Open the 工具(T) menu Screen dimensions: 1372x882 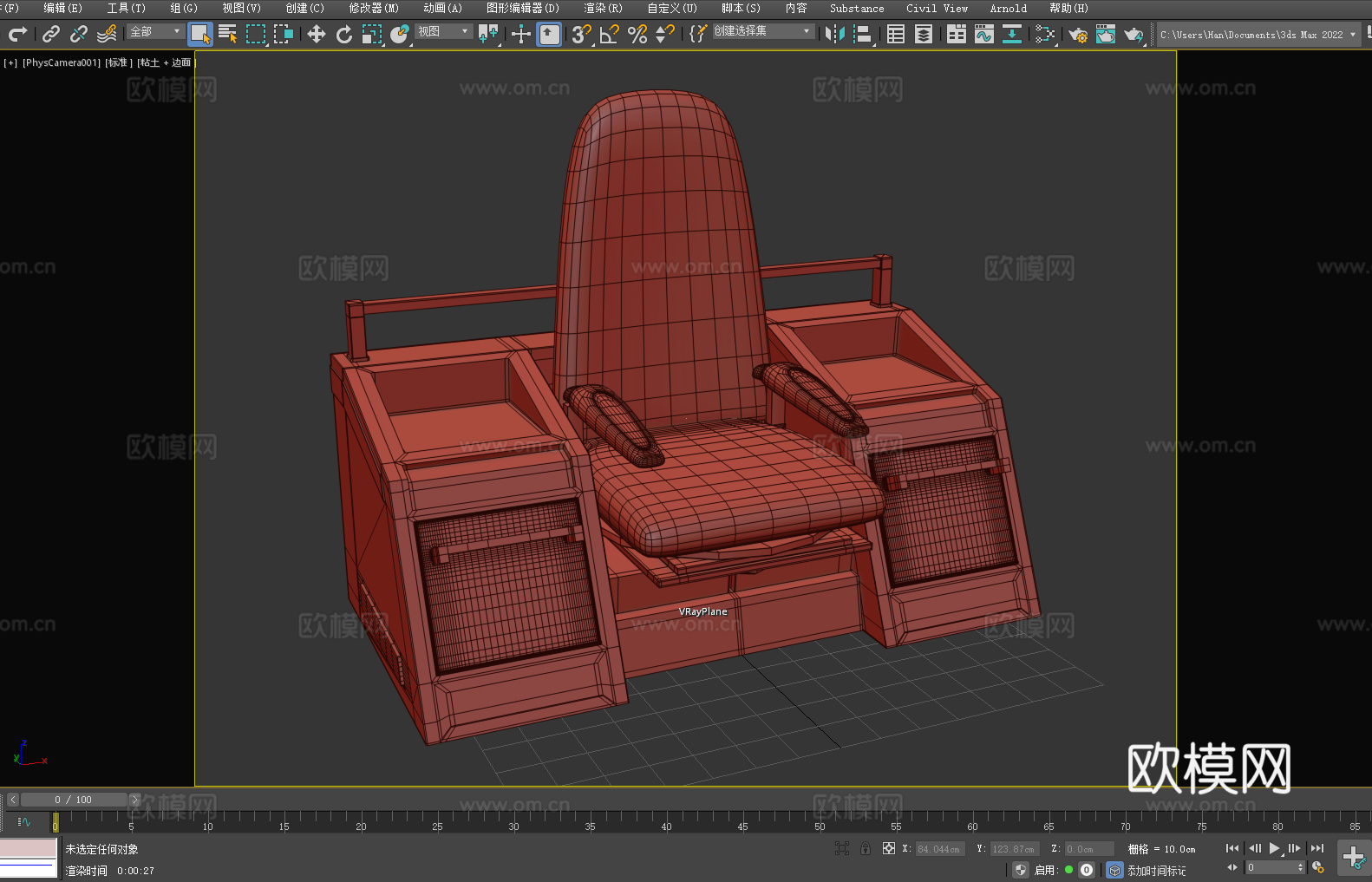coord(126,8)
